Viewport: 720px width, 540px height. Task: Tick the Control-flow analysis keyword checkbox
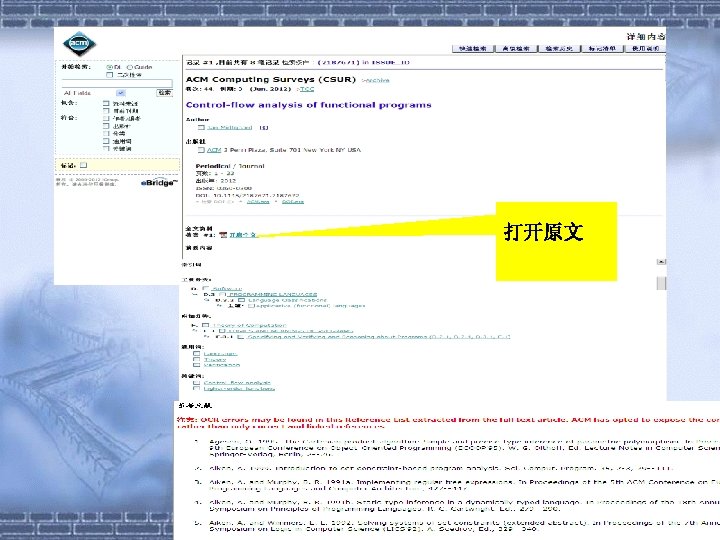point(197,382)
